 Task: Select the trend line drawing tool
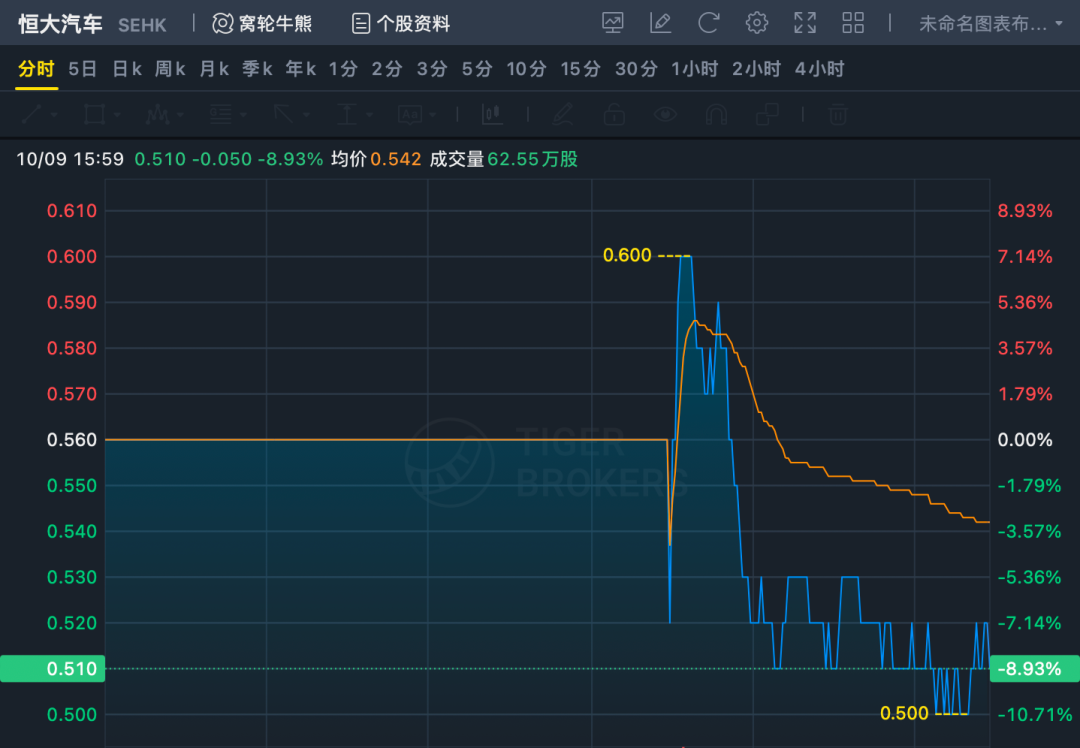click(32, 114)
